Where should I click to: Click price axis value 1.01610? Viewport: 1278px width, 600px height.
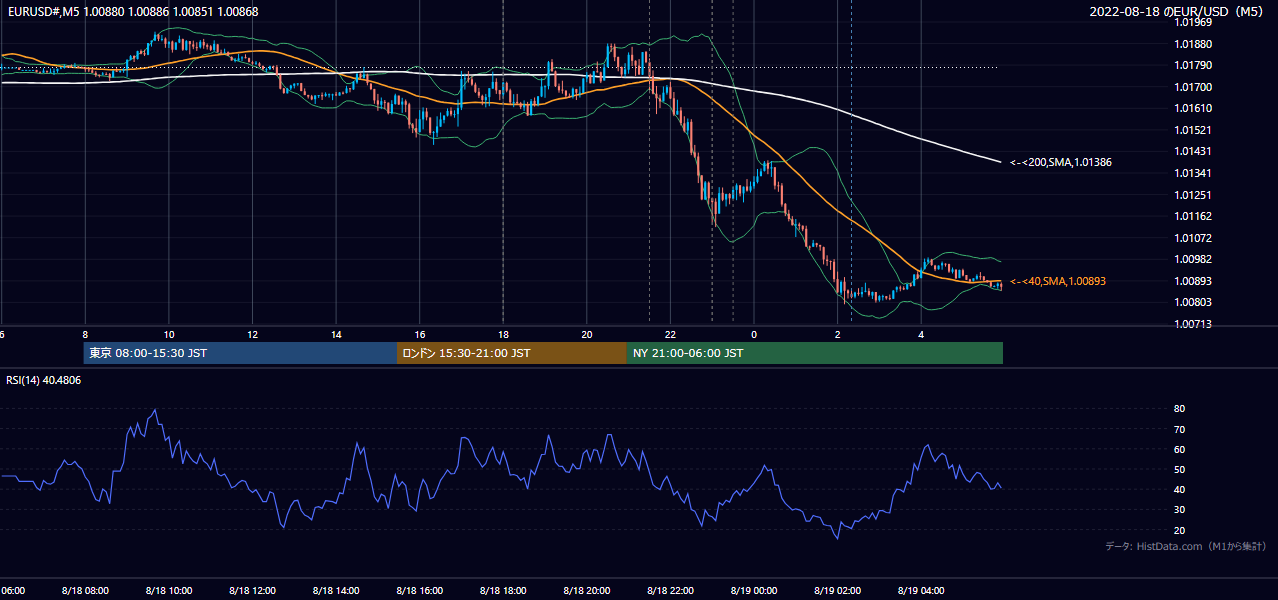coord(1192,108)
